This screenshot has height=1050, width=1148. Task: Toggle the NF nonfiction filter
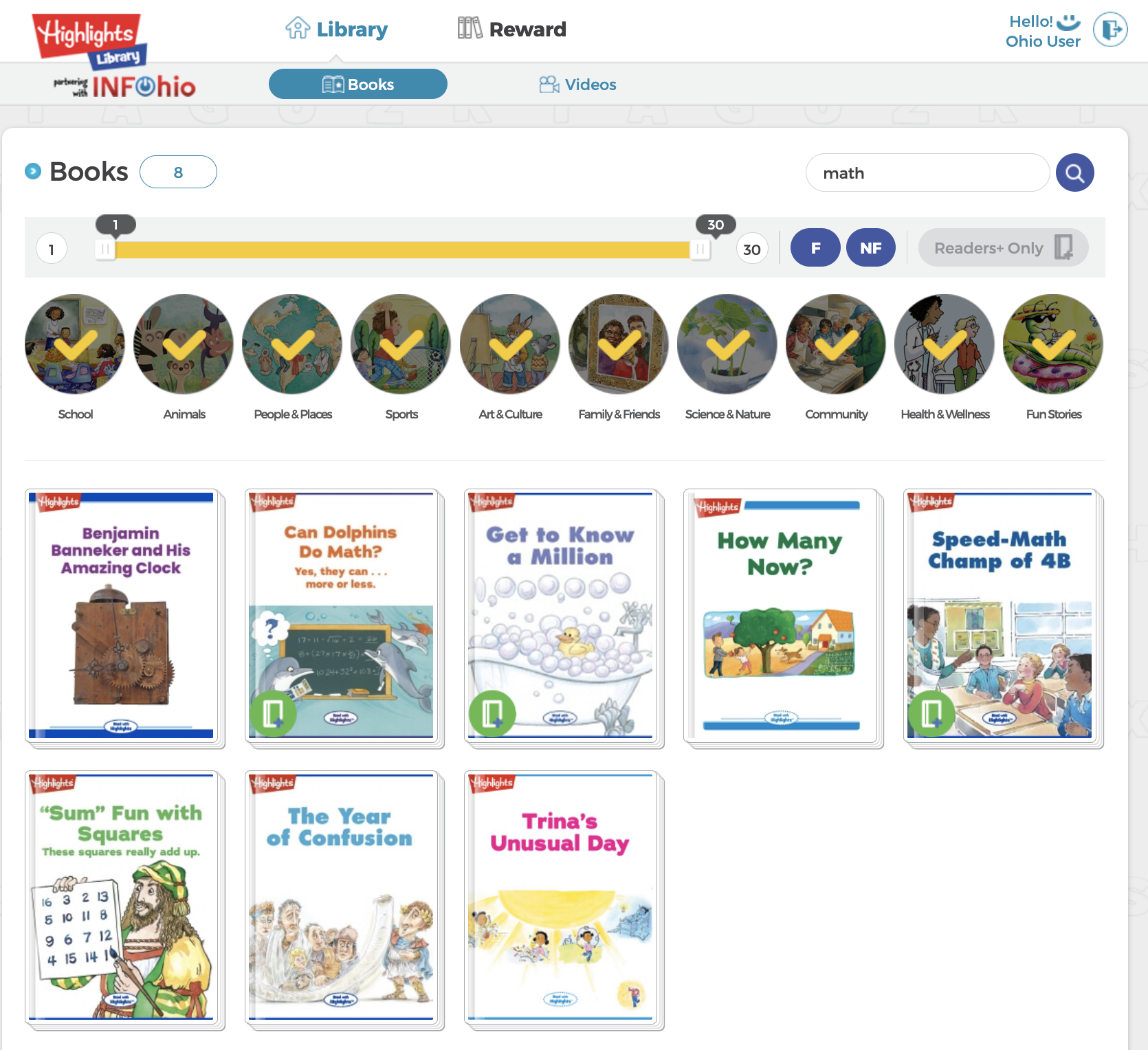[x=871, y=247]
